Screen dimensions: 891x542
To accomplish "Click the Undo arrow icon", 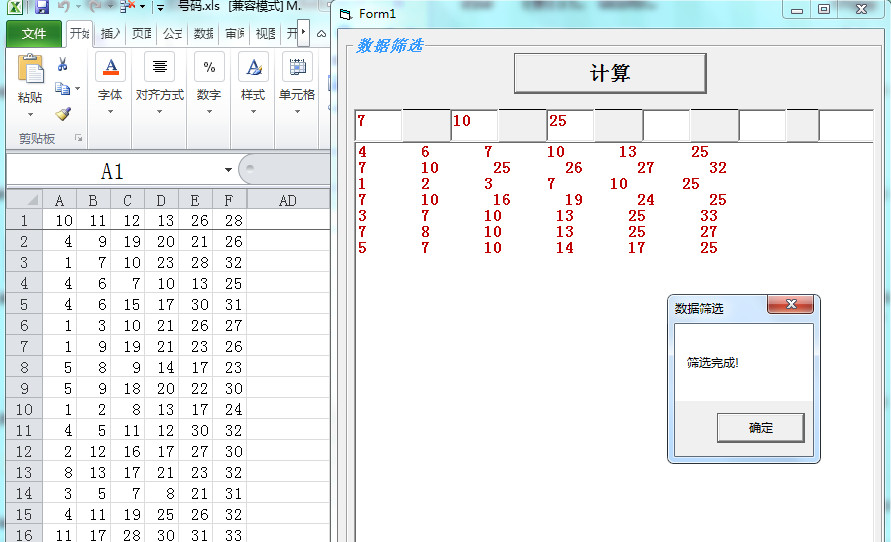I will click(65, 7).
